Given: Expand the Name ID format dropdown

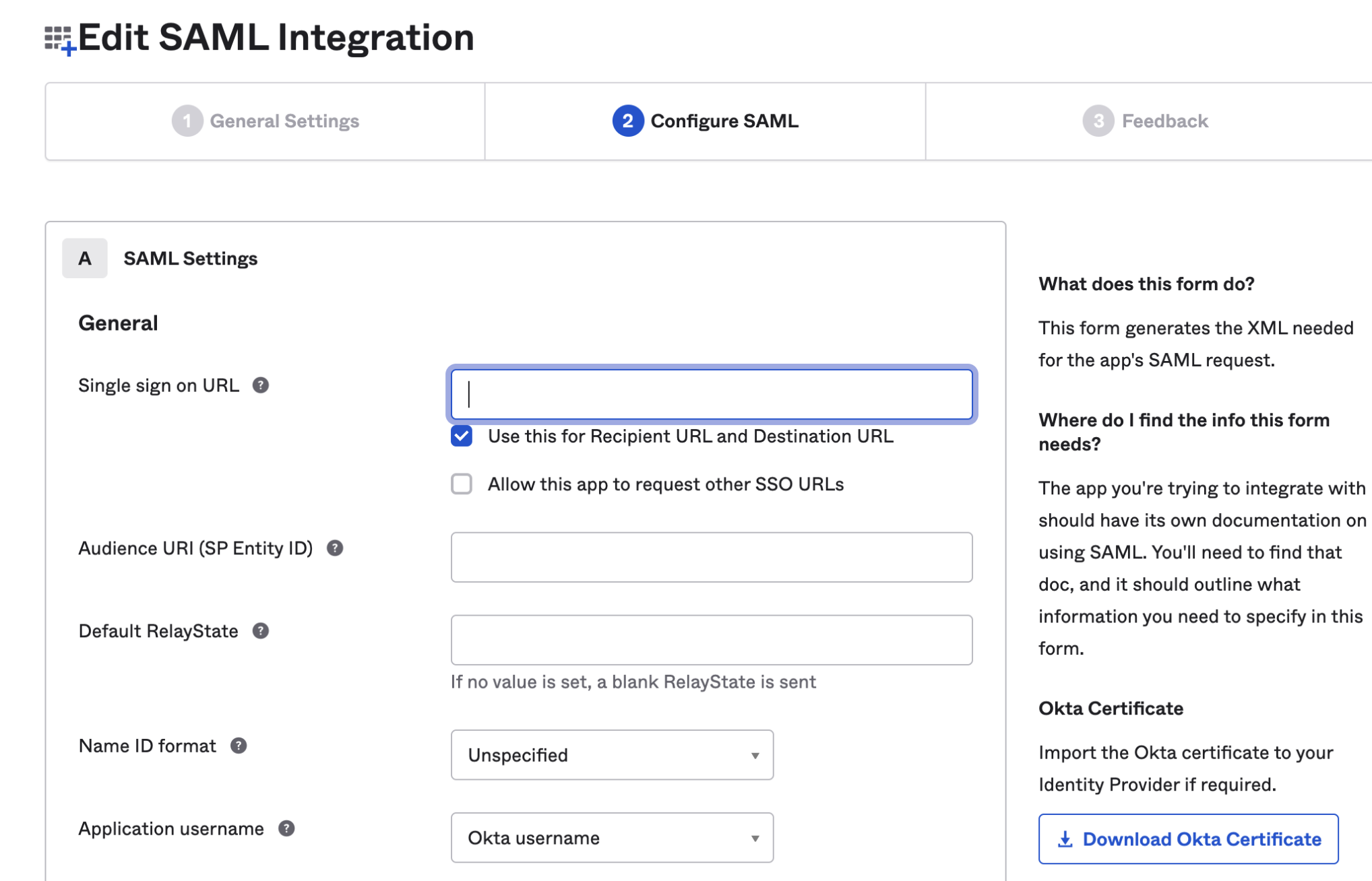Looking at the screenshot, I should coord(611,754).
